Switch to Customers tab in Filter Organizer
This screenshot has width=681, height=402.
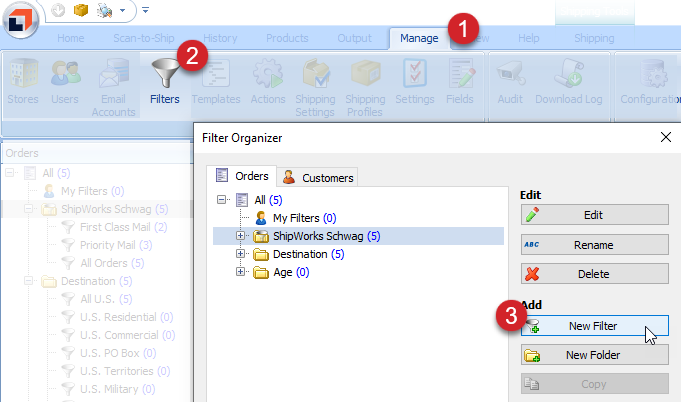pyautogui.click(x=317, y=178)
